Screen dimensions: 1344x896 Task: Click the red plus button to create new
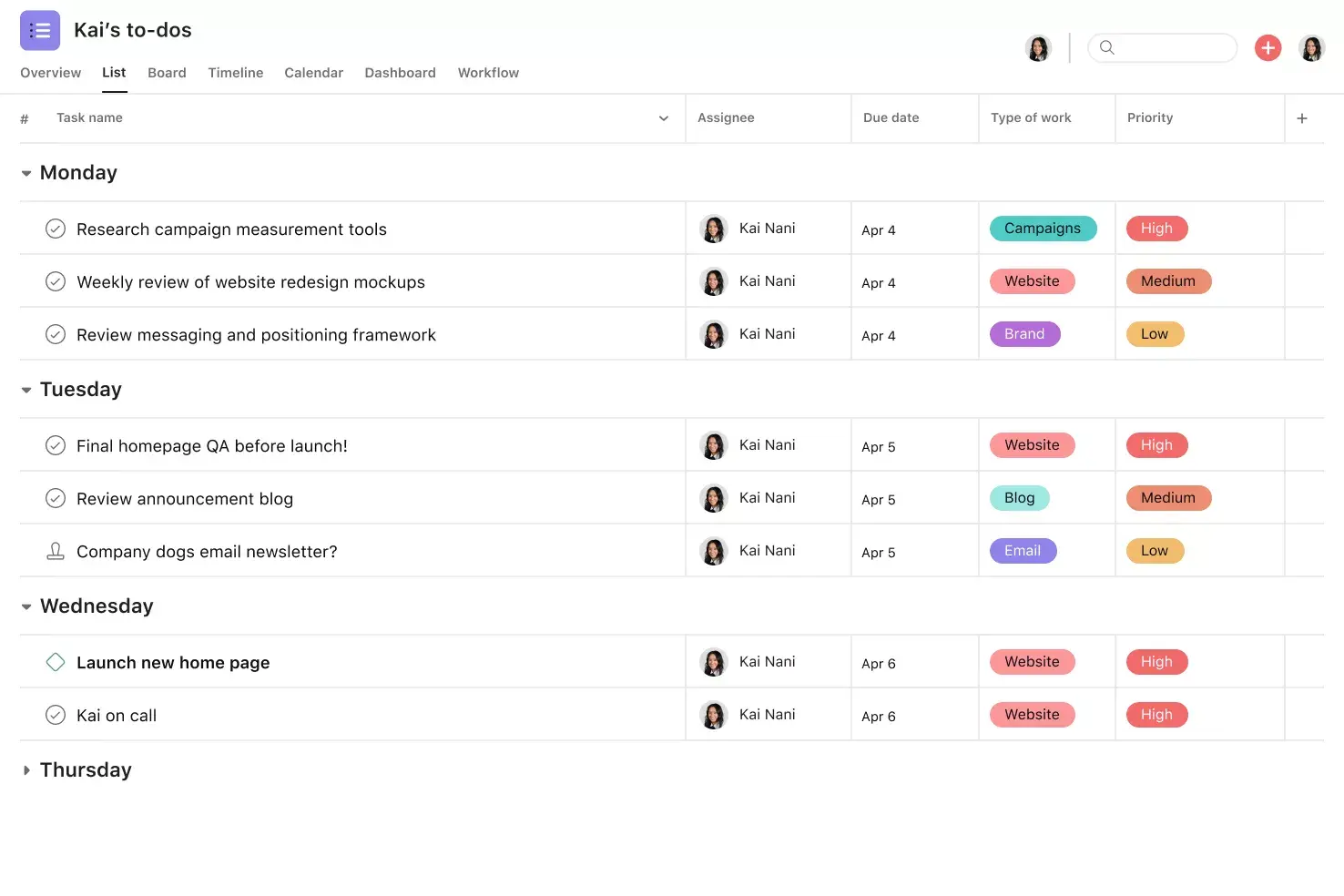coord(1268,47)
